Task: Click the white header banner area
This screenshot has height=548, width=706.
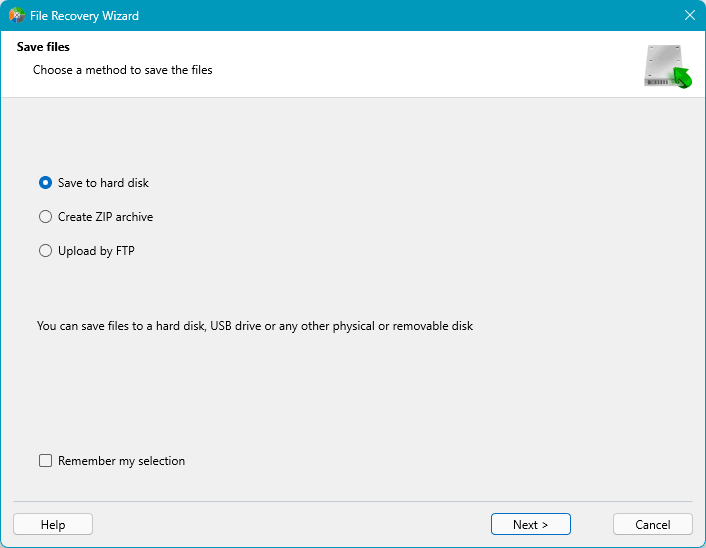Action: tap(400, 65)
